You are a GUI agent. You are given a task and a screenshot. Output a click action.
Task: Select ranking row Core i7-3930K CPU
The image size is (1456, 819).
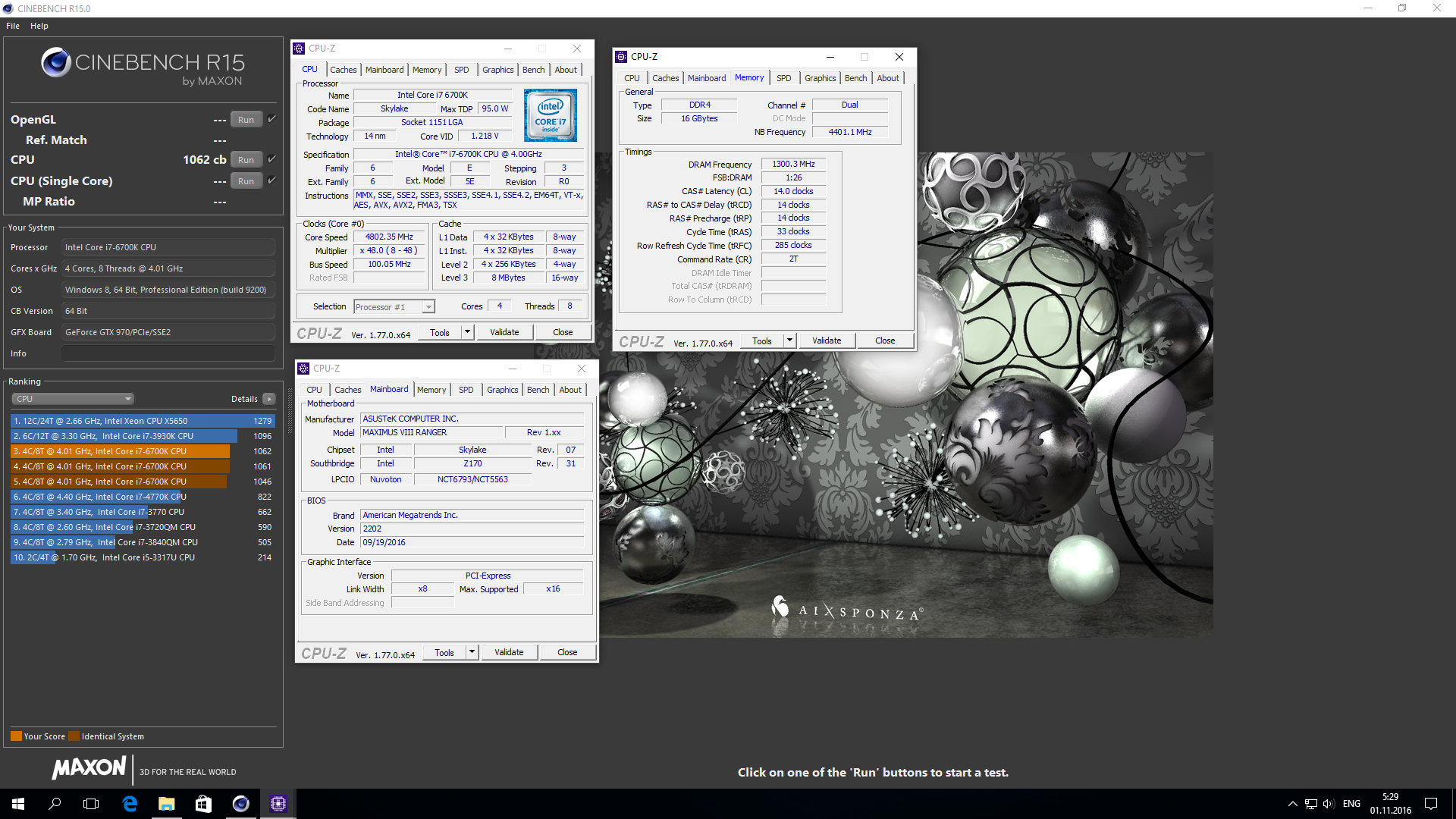[143, 436]
